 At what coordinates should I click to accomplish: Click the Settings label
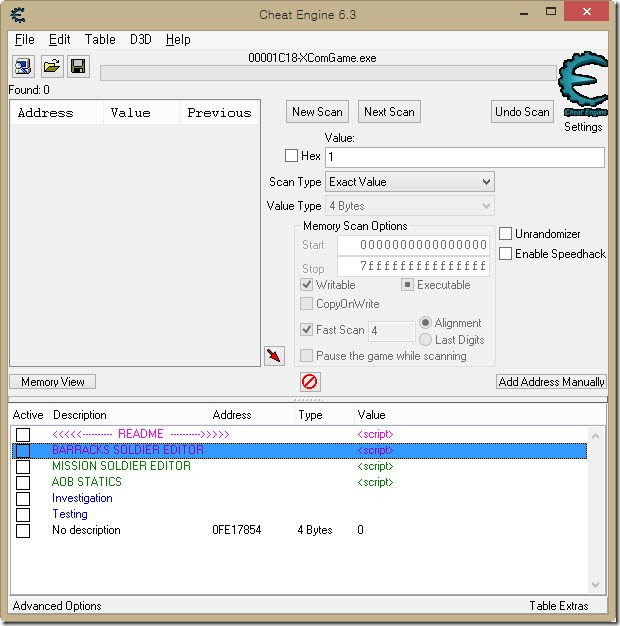point(583,127)
